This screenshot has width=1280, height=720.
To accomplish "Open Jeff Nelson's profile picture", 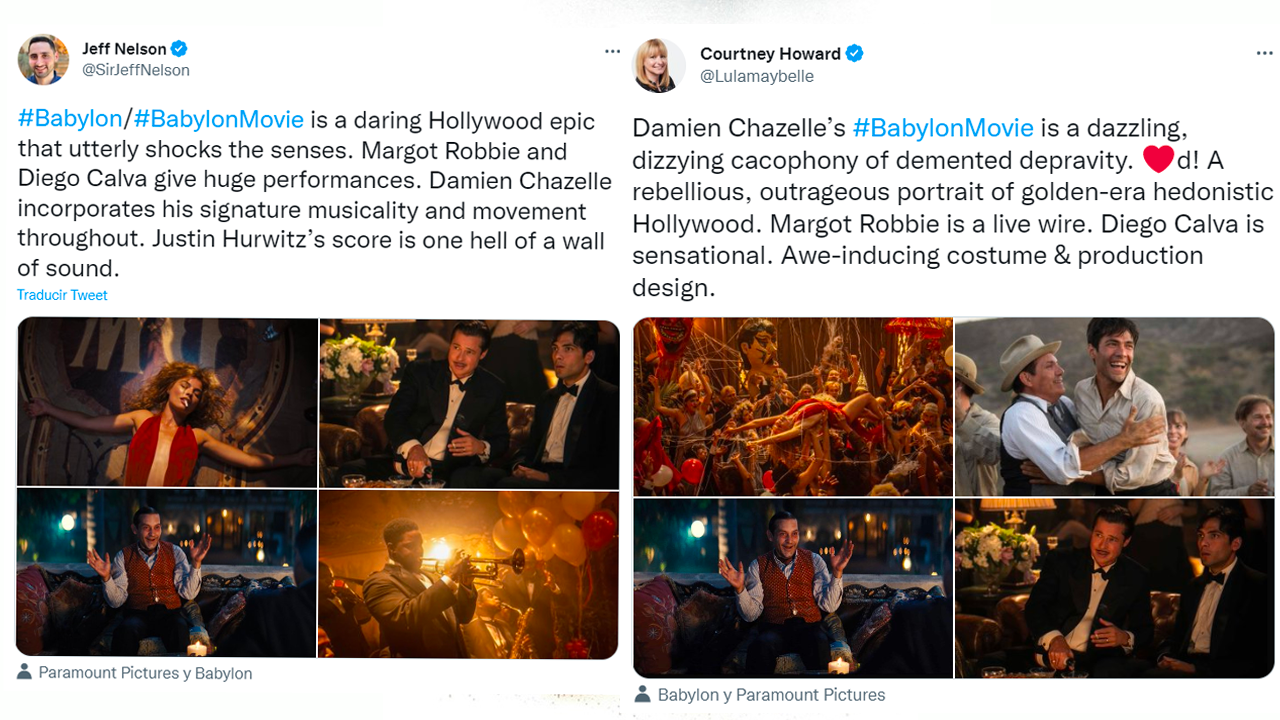I will point(43,59).
